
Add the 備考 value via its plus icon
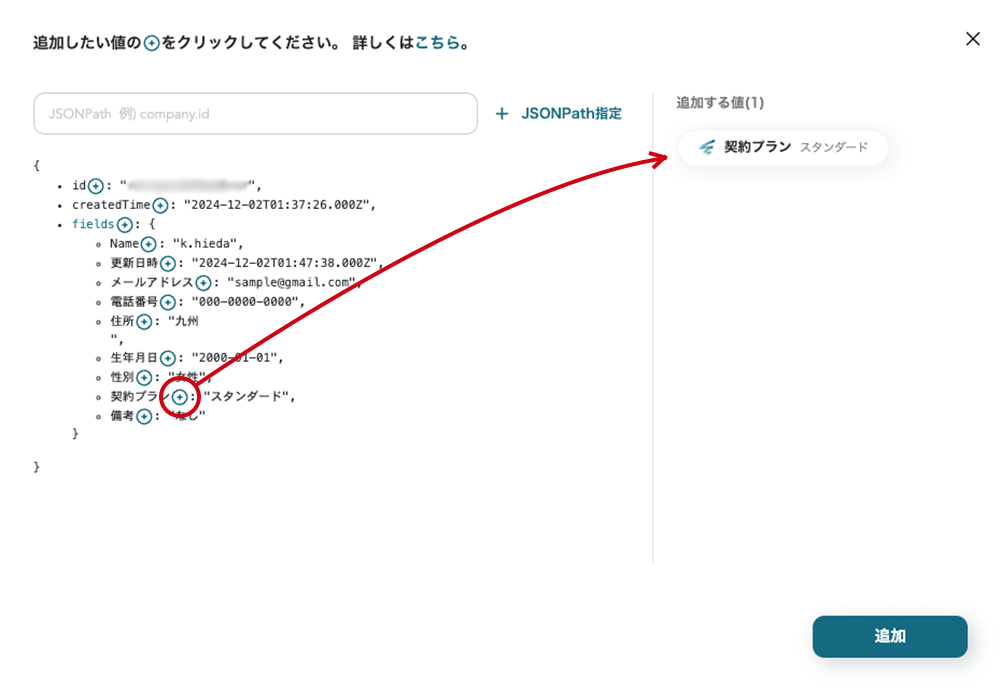point(144,416)
